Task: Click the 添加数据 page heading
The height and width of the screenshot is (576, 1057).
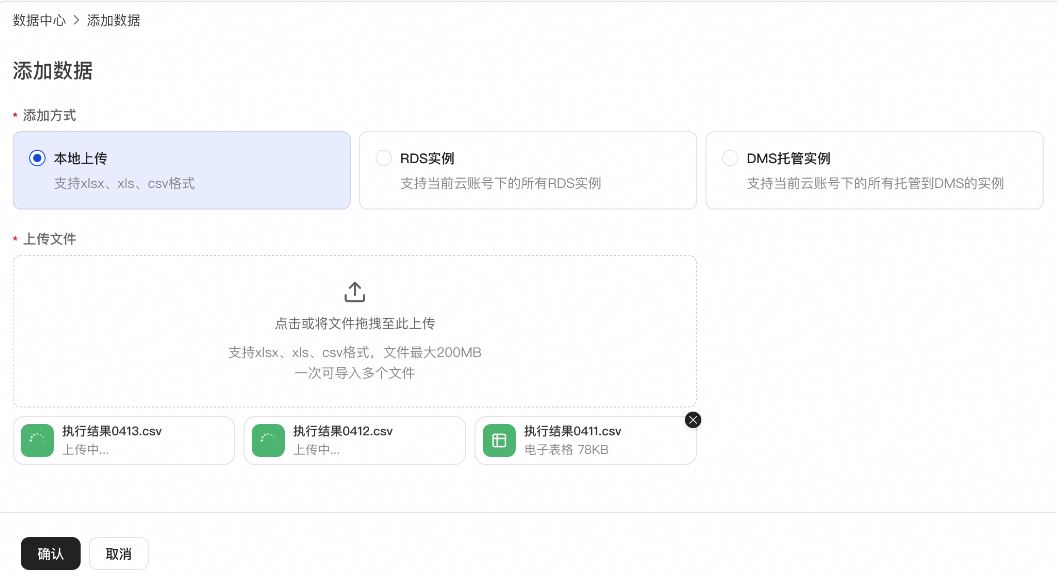Action: [x=53, y=71]
